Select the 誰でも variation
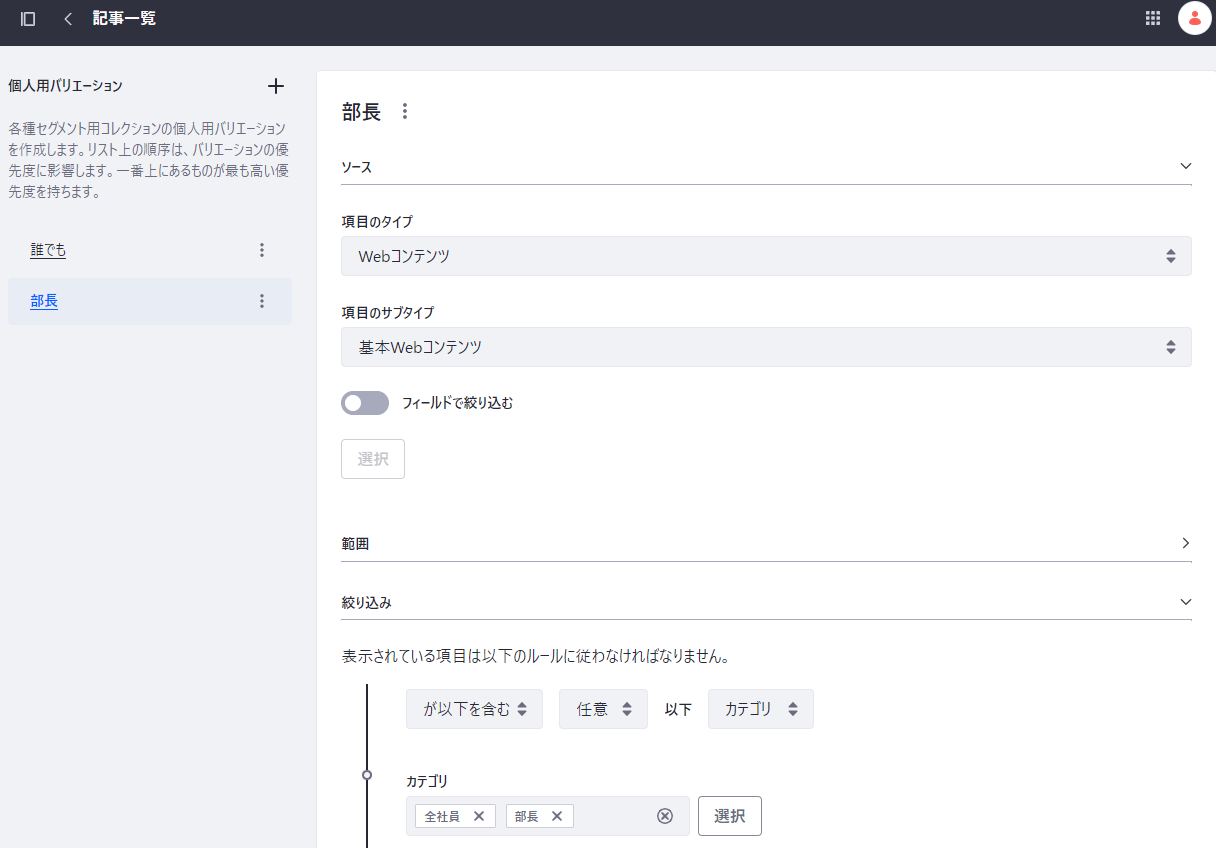Viewport: 1216px width, 848px height. coord(48,250)
